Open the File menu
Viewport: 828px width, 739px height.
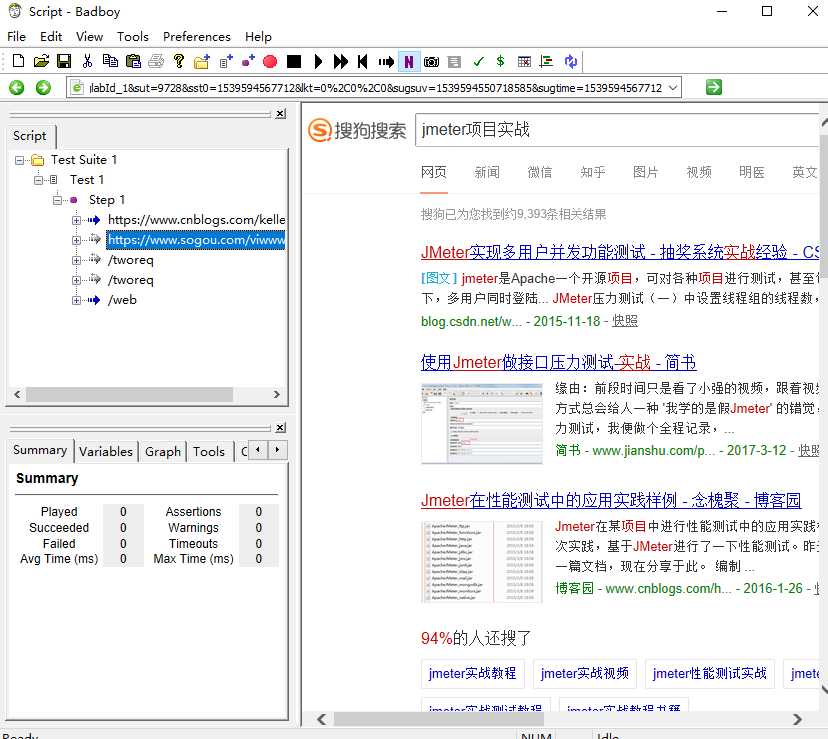coord(16,36)
